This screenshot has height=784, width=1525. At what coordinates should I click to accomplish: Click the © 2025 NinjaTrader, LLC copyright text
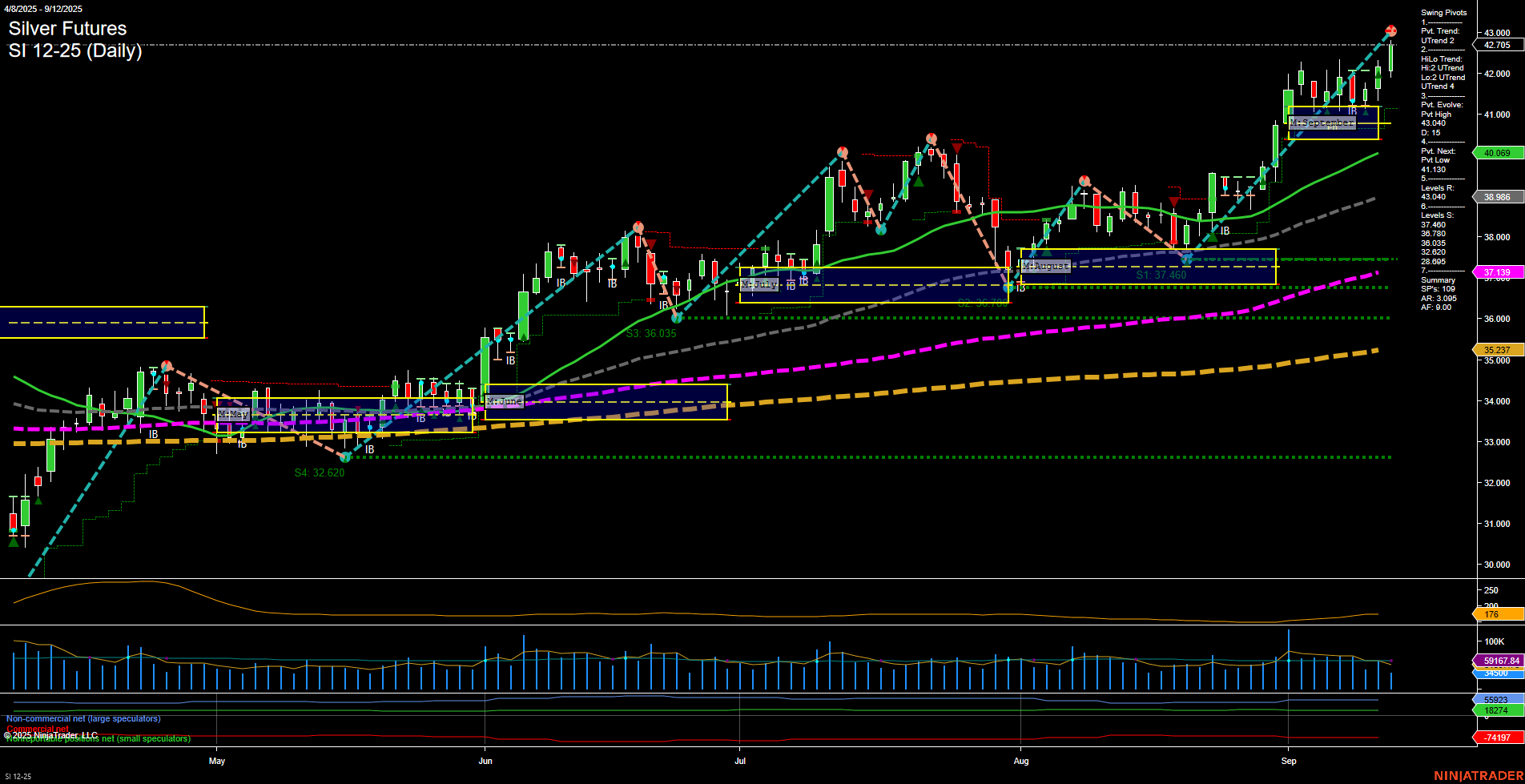point(50,734)
